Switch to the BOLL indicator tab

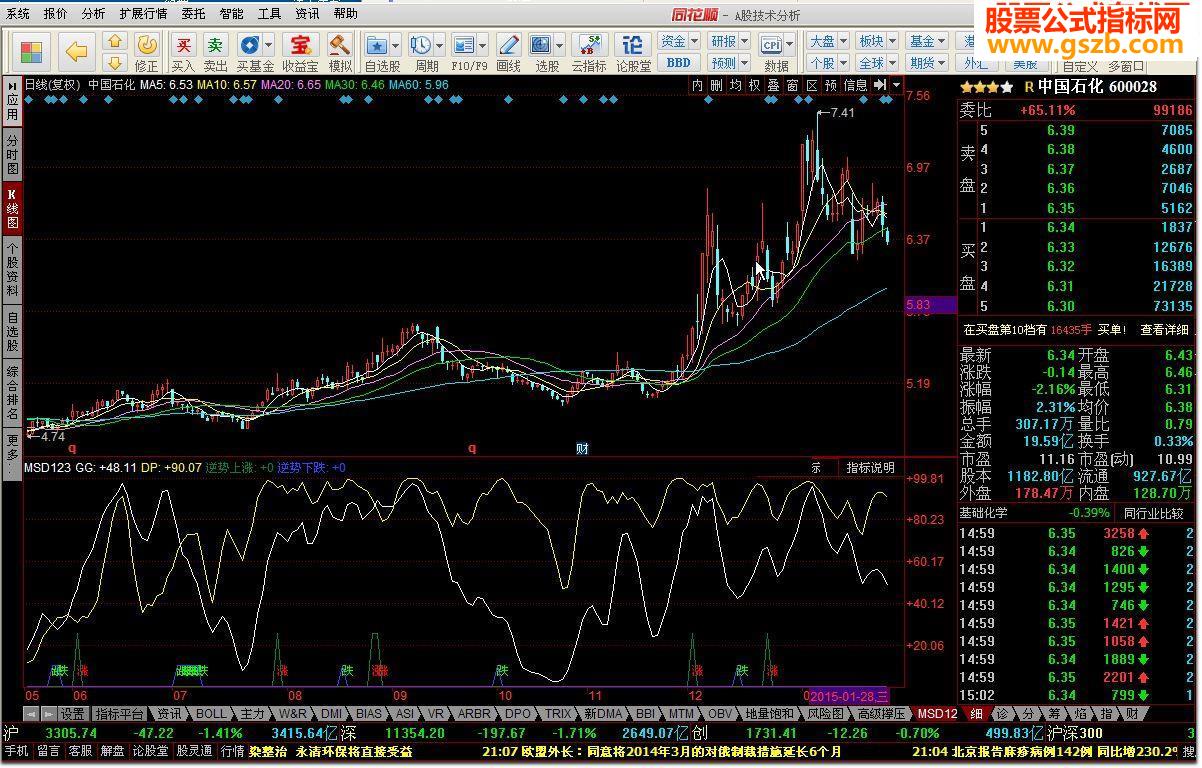[x=211, y=714]
